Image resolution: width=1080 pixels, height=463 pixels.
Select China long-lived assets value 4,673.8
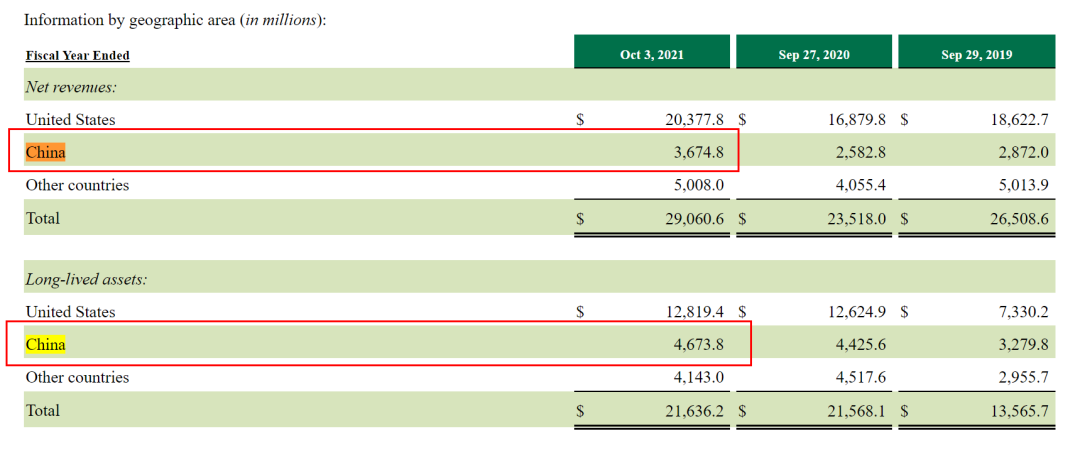(x=698, y=344)
